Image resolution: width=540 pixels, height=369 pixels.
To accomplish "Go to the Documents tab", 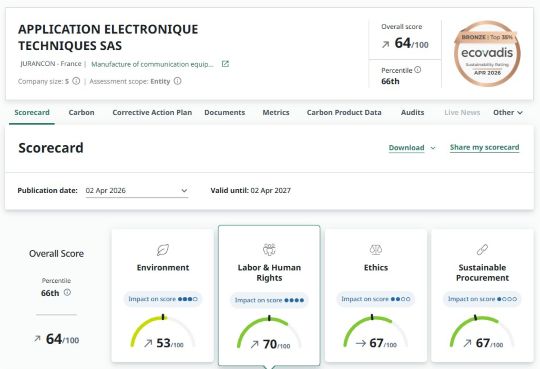I will pos(225,112).
